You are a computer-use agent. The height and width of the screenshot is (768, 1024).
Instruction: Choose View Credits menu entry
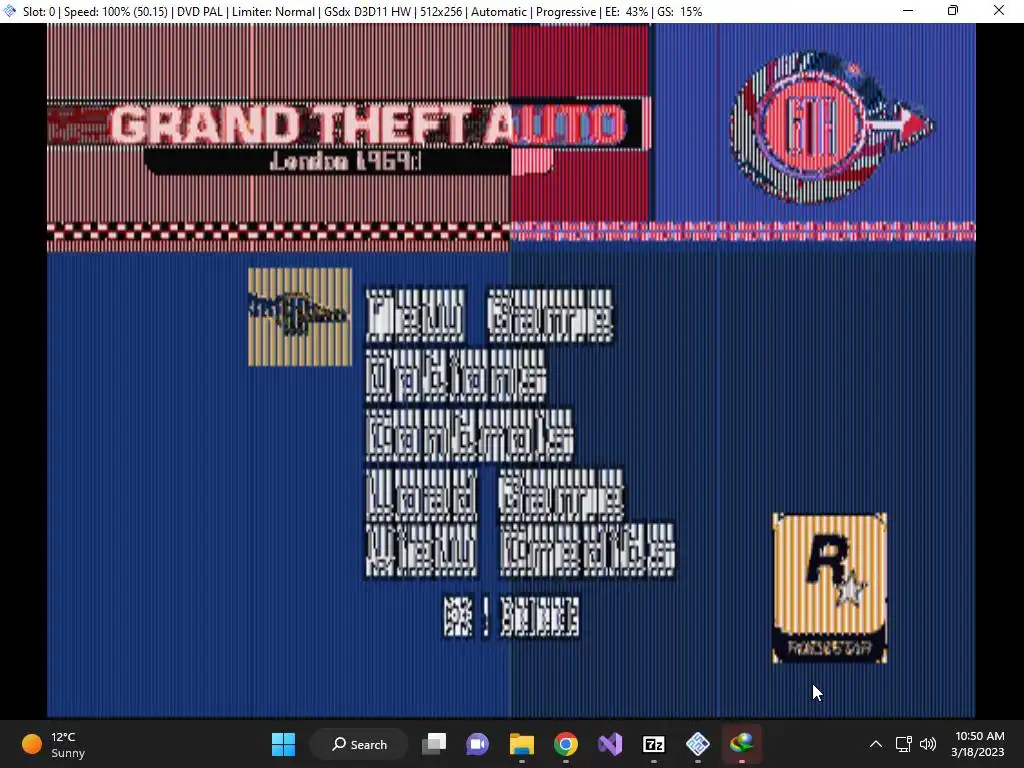click(x=520, y=551)
